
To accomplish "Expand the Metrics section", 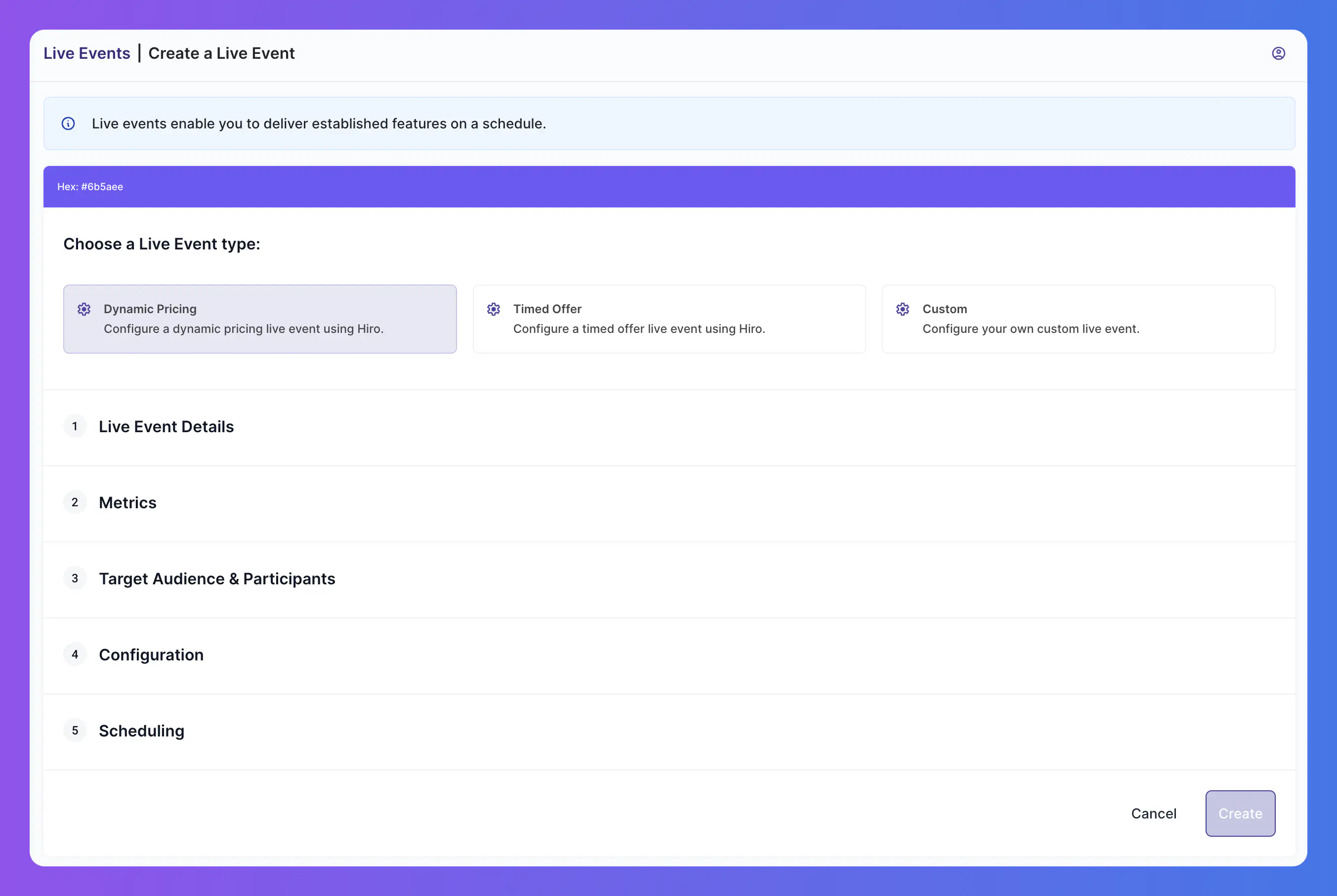I will 669,503.
